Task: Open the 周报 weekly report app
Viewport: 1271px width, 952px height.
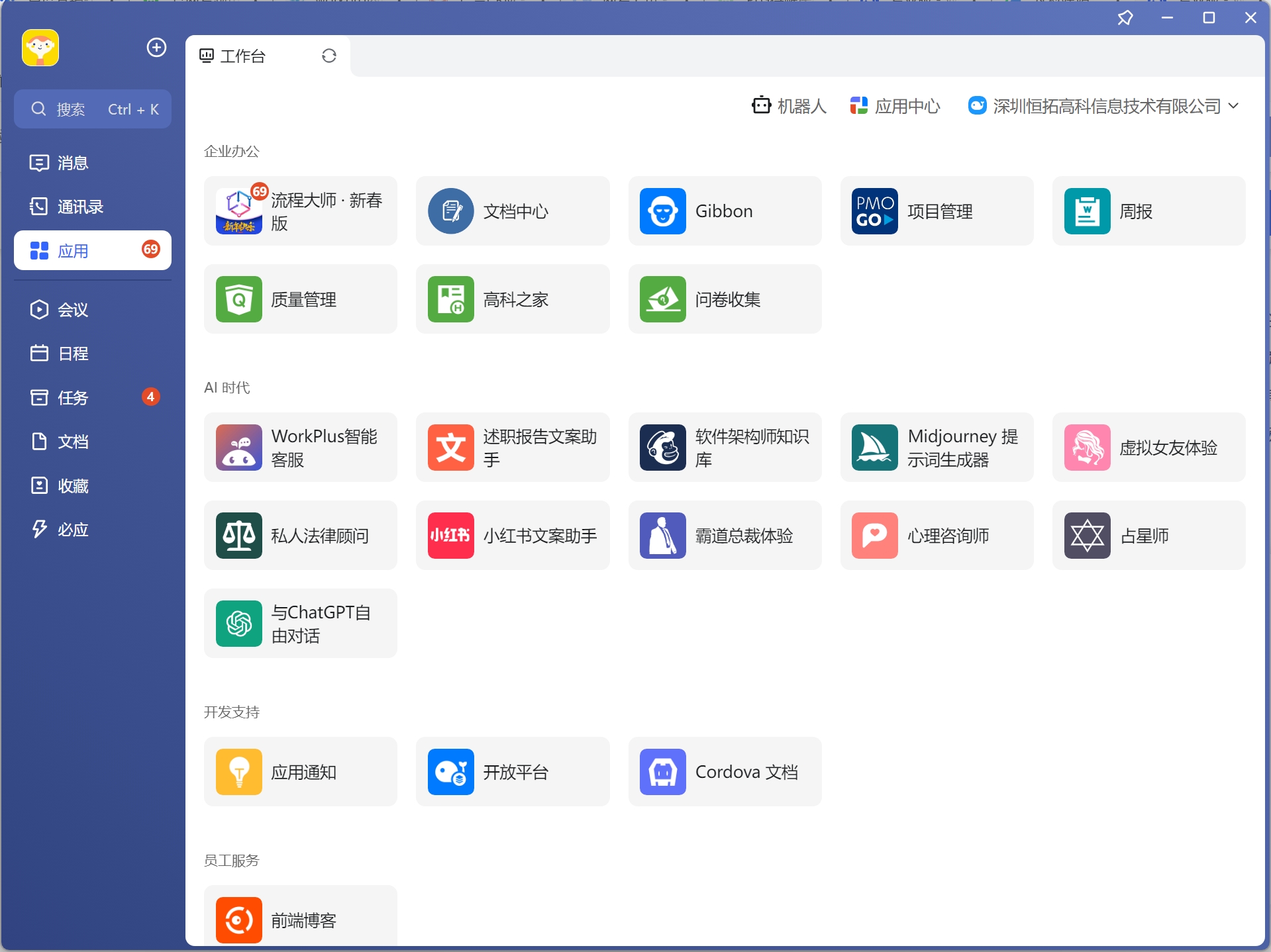Action: (1148, 211)
